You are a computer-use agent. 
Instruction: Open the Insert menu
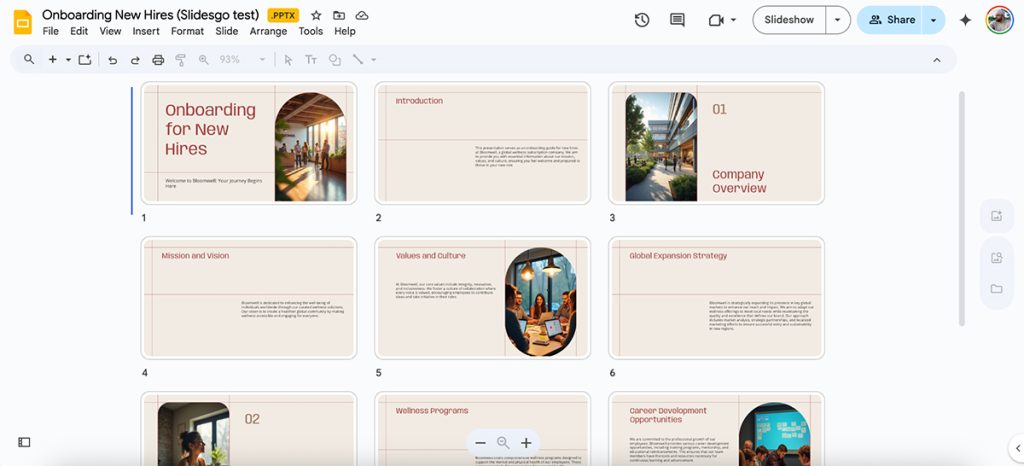tap(146, 31)
